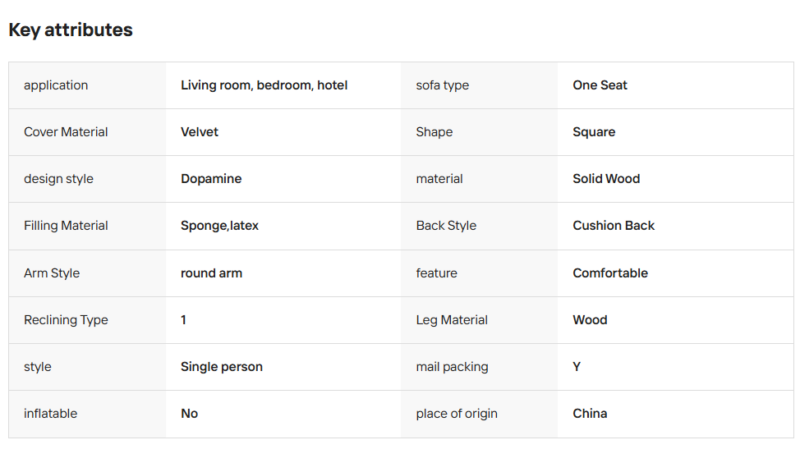Click the Cushion Back value
The image size is (800, 449).
click(x=613, y=226)
